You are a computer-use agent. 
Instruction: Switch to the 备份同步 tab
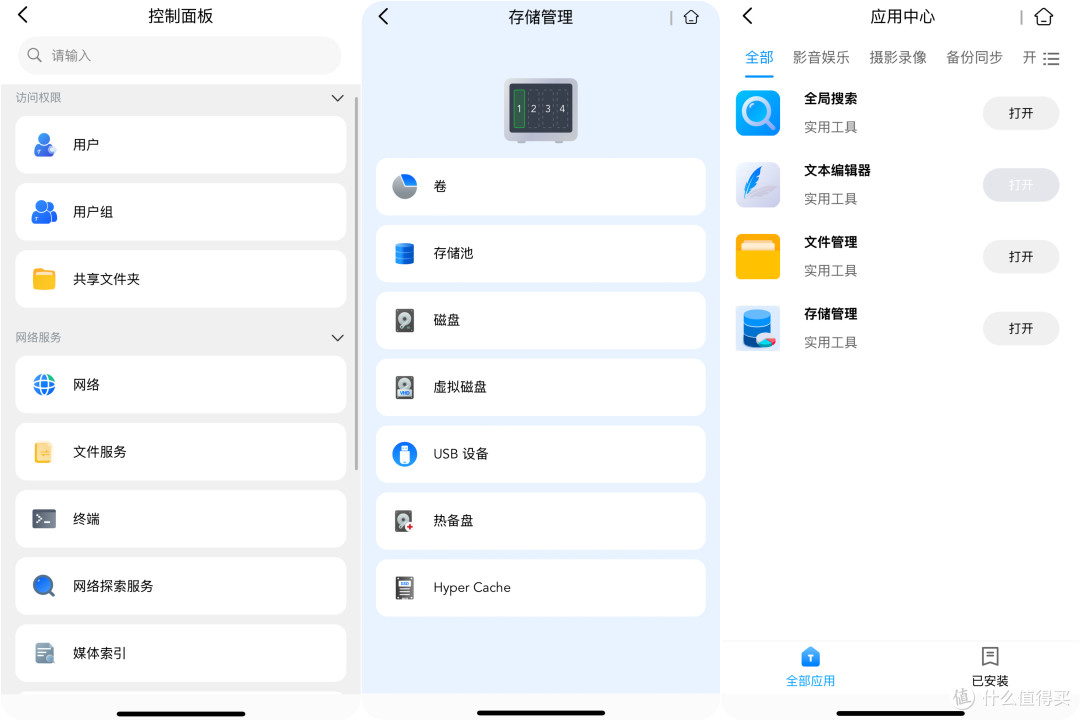pyautogui.click(x=974, y=58)
